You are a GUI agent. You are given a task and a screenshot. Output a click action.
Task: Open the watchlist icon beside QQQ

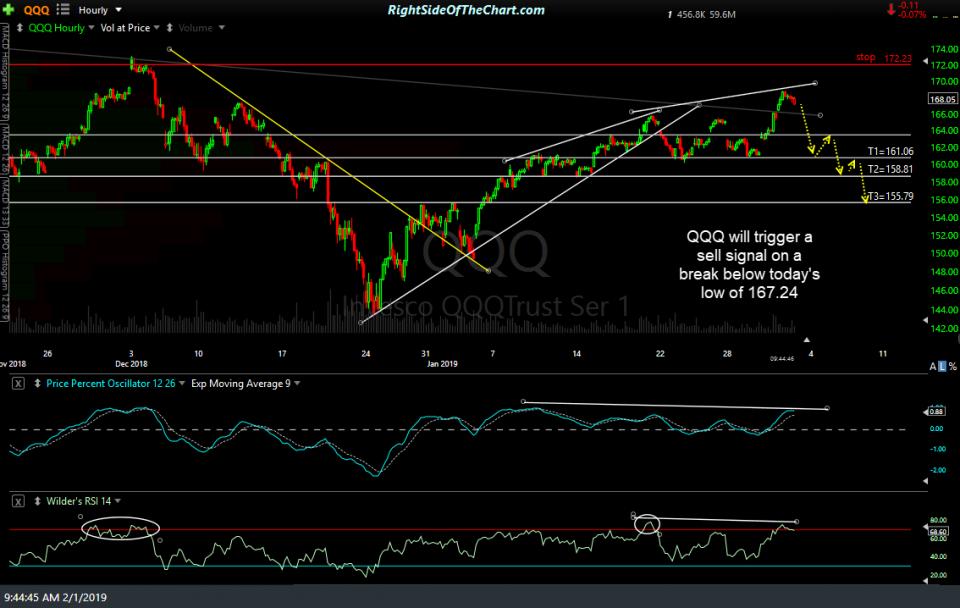(x=62, y=9)
